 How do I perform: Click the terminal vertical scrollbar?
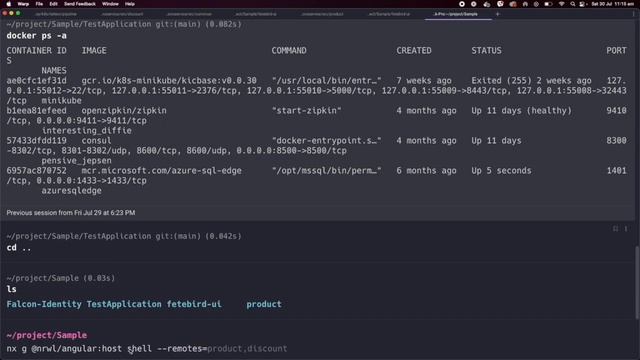637,283
